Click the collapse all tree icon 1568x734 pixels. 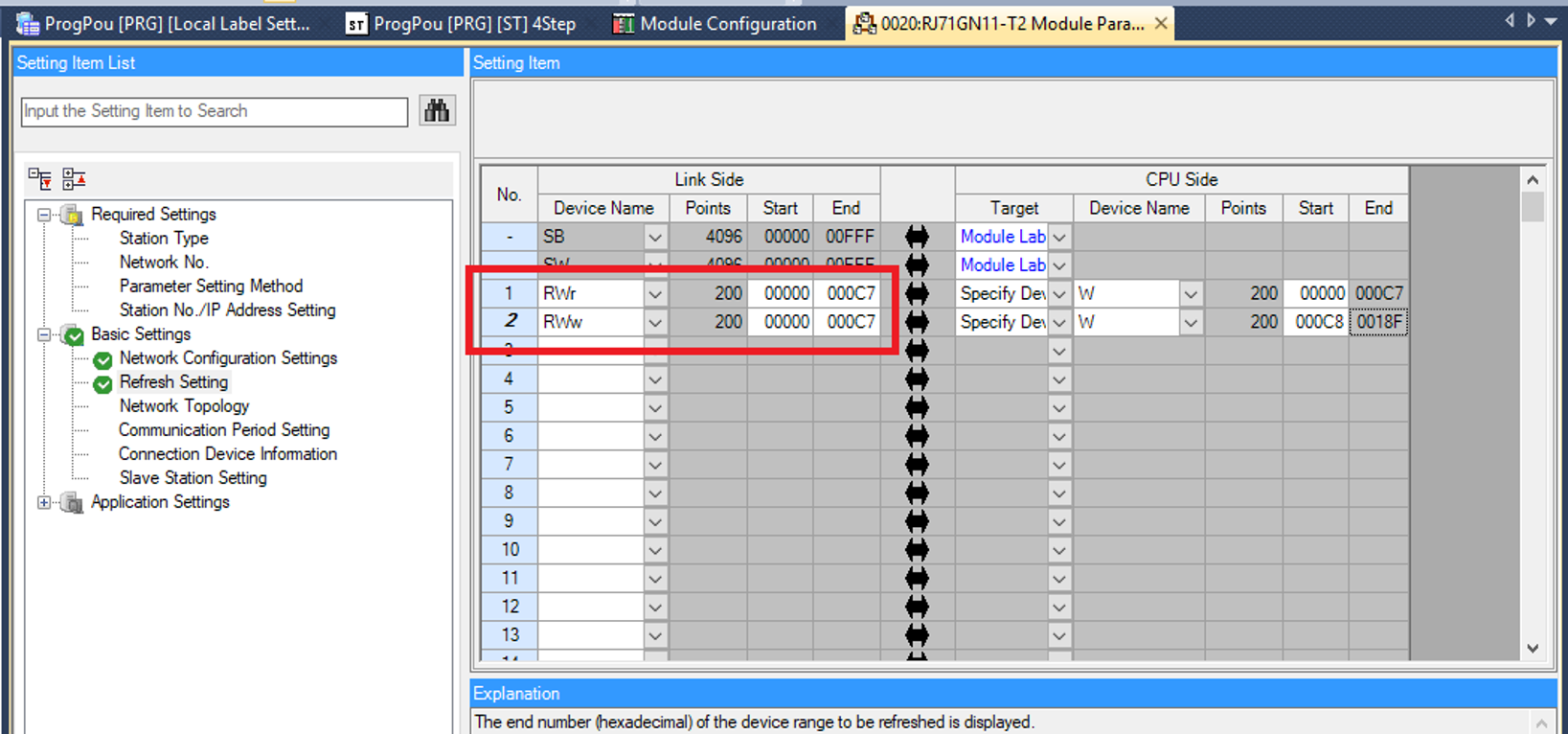(x=74, y=178)
